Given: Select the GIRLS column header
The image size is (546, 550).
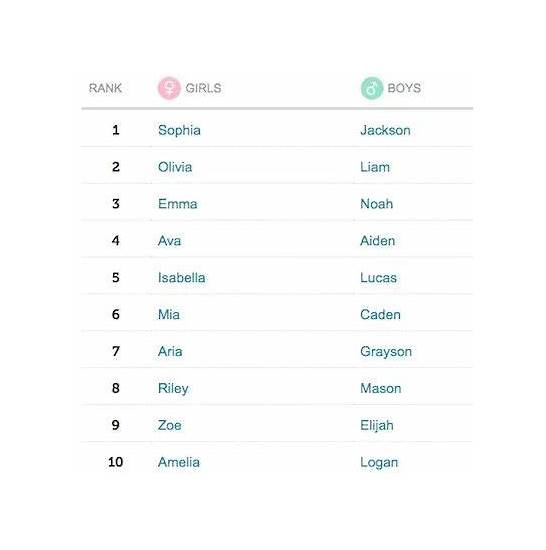Looking at the screenshot, I should click(x=203, y=88).
